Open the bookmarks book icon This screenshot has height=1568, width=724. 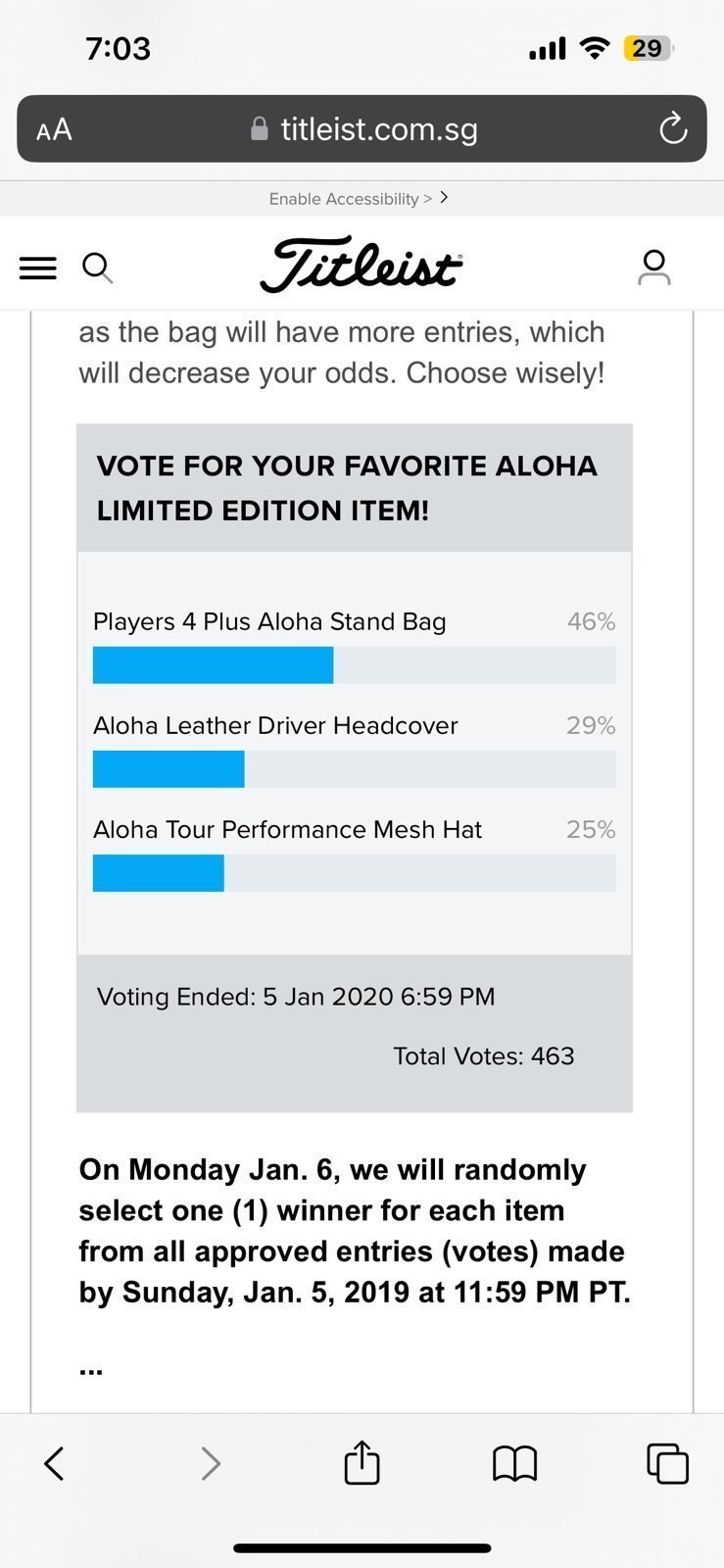click(514, 1464)
